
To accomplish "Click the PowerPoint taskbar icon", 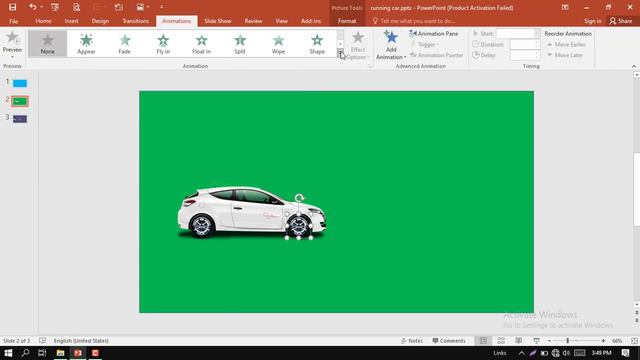I will (x=78, y=353).
